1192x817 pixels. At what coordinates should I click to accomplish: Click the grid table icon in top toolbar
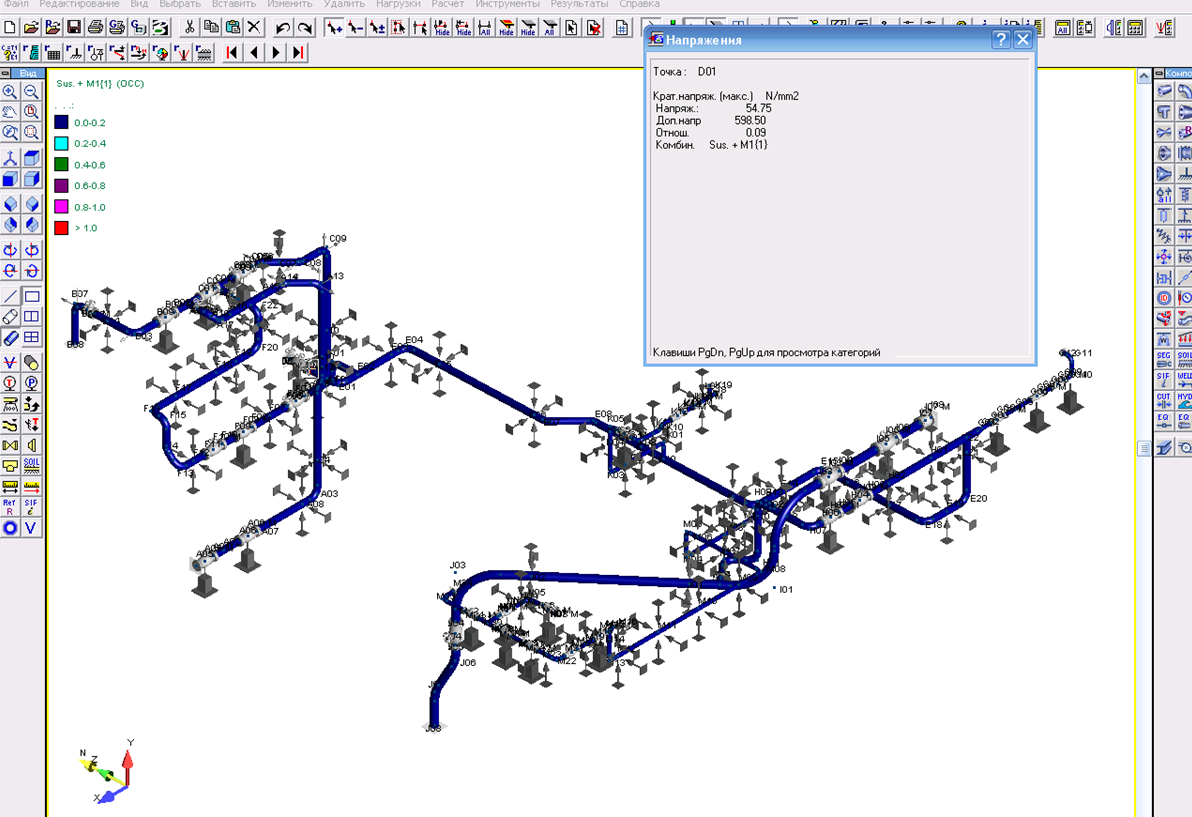(622, 27)
